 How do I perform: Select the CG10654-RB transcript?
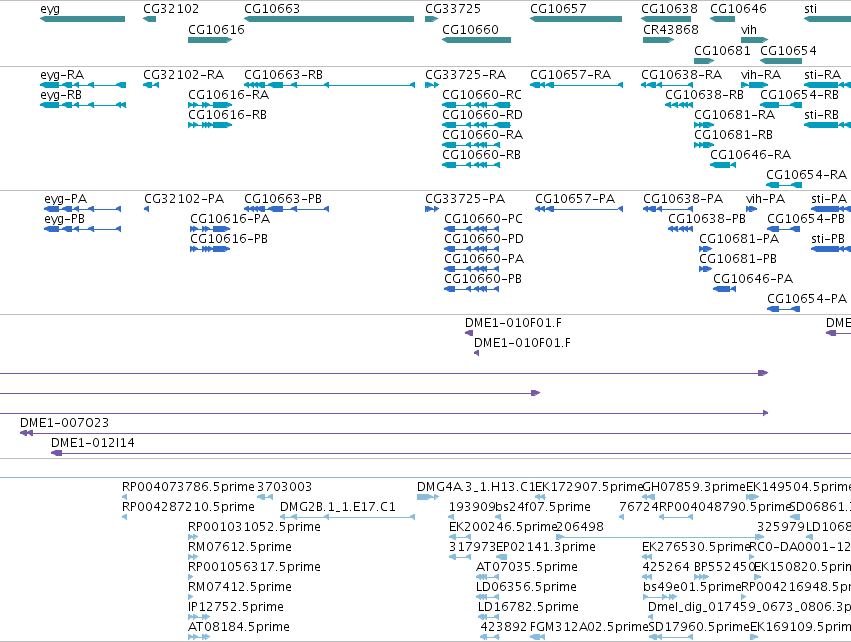point(780,105)
